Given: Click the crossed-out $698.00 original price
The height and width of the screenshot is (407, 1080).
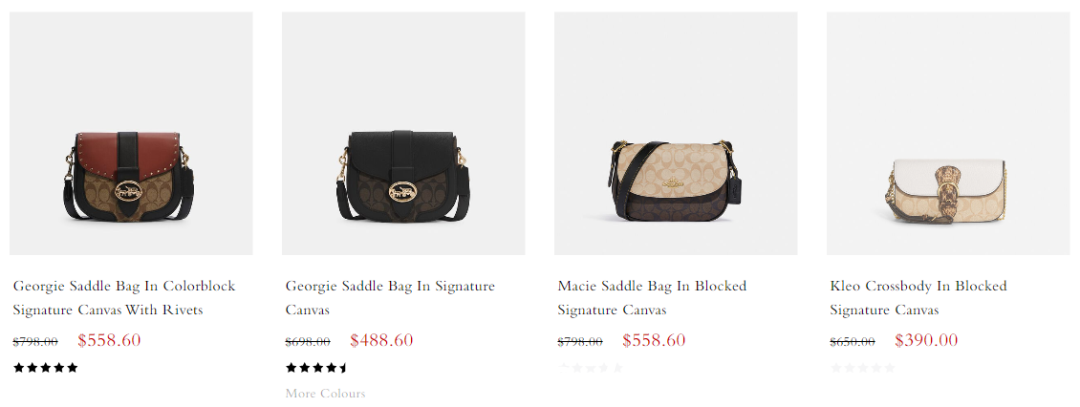Looking at the screenshot, I should [x=308, y=342].
